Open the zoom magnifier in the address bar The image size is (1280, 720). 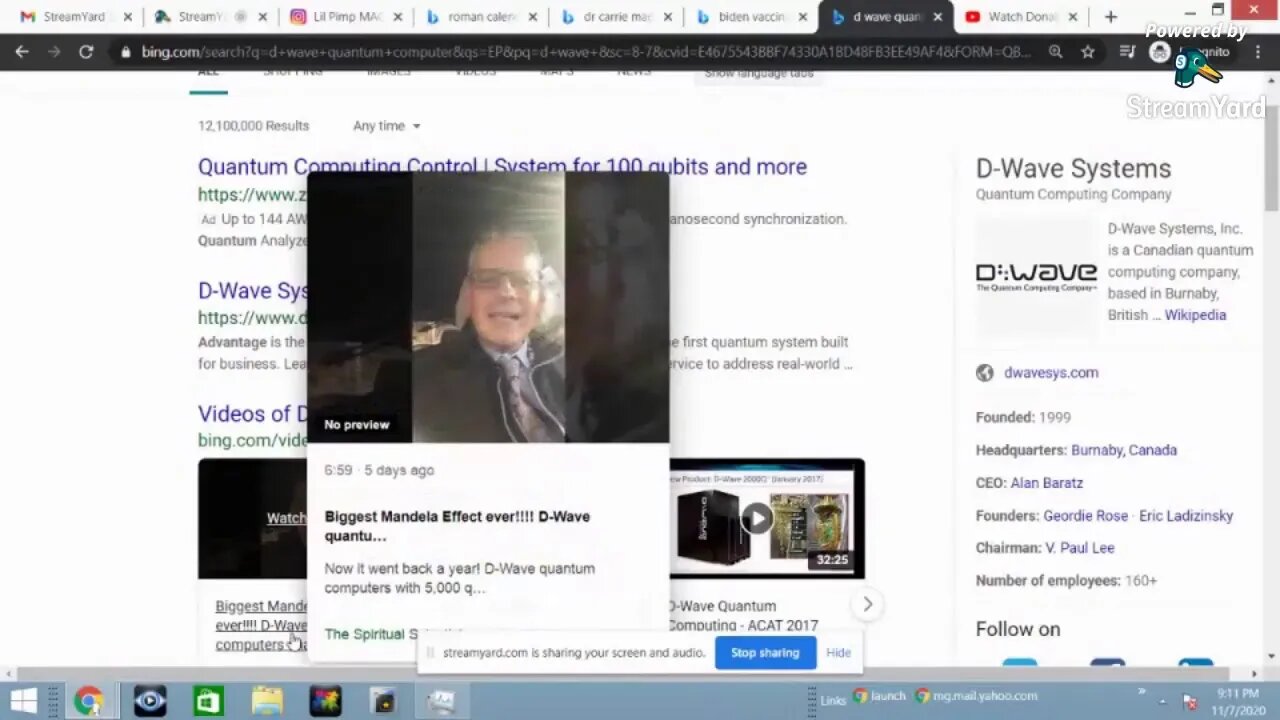click(1056, 52)
